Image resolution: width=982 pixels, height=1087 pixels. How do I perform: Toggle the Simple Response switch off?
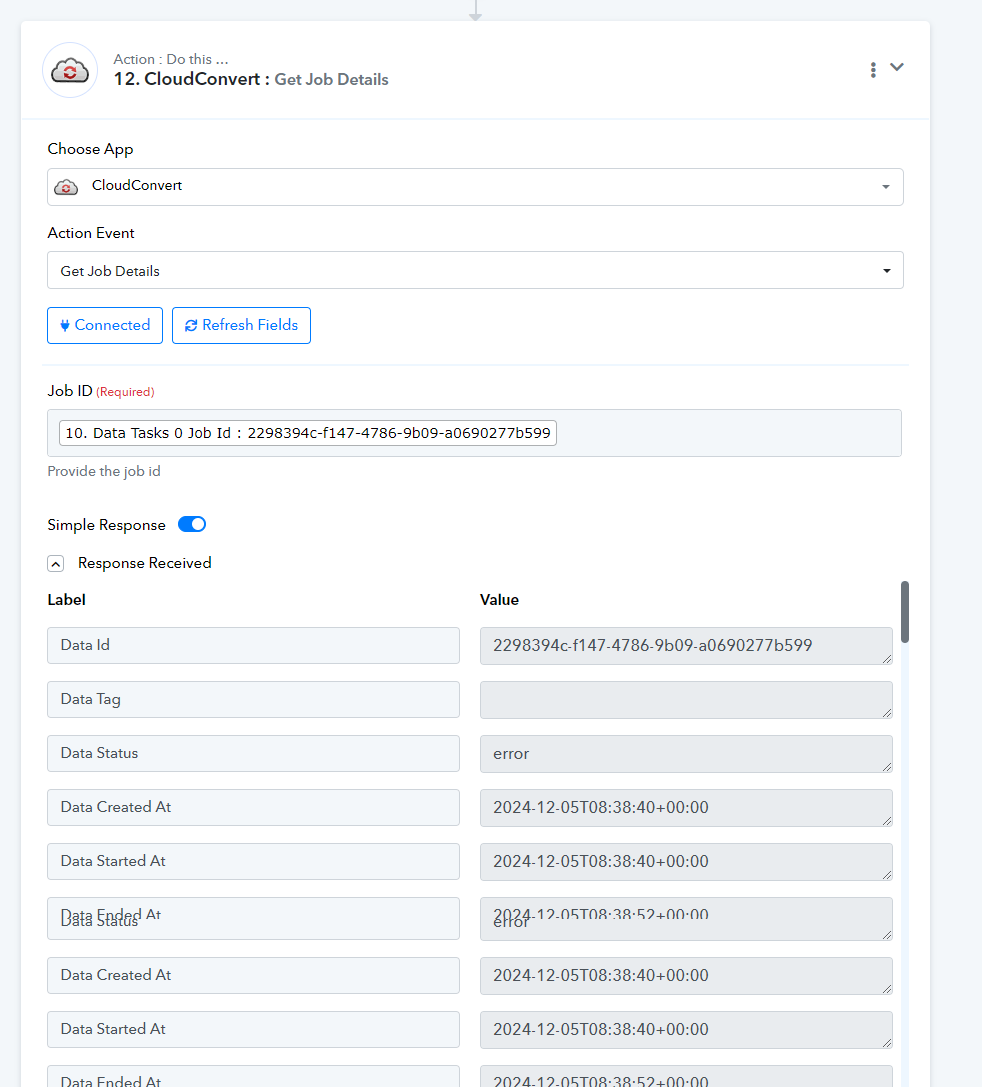(192, 525)
